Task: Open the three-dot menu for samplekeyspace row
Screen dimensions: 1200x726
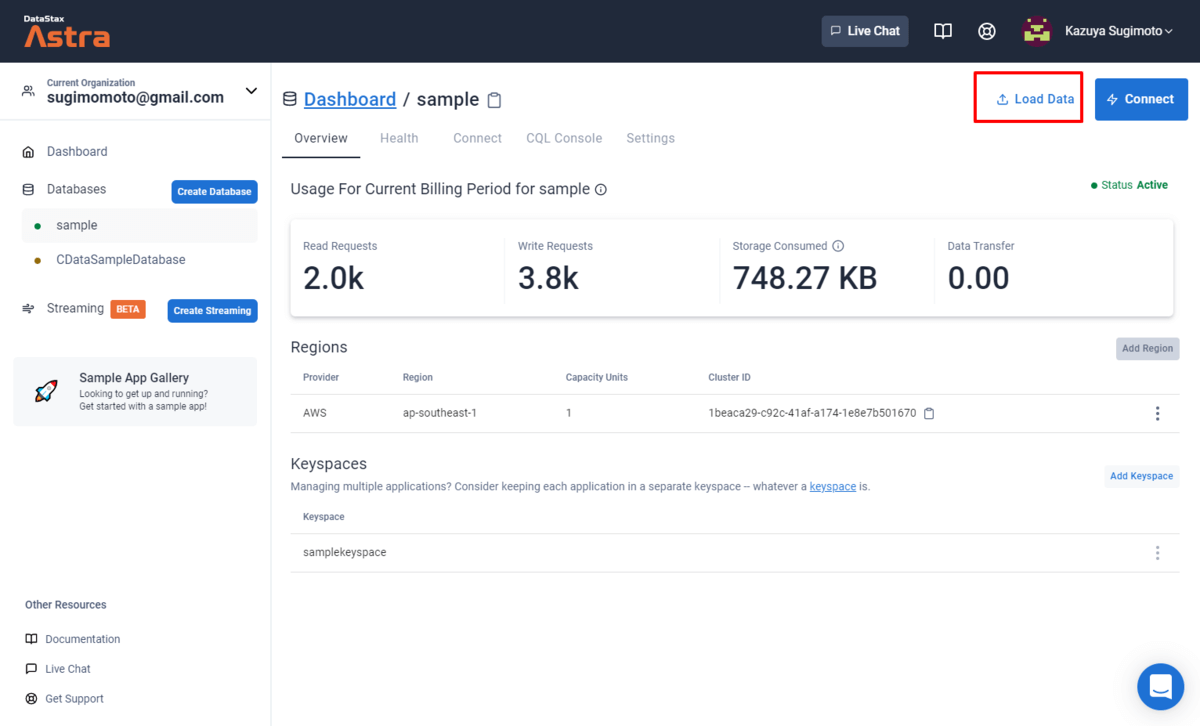Action: click(1158, 553)
